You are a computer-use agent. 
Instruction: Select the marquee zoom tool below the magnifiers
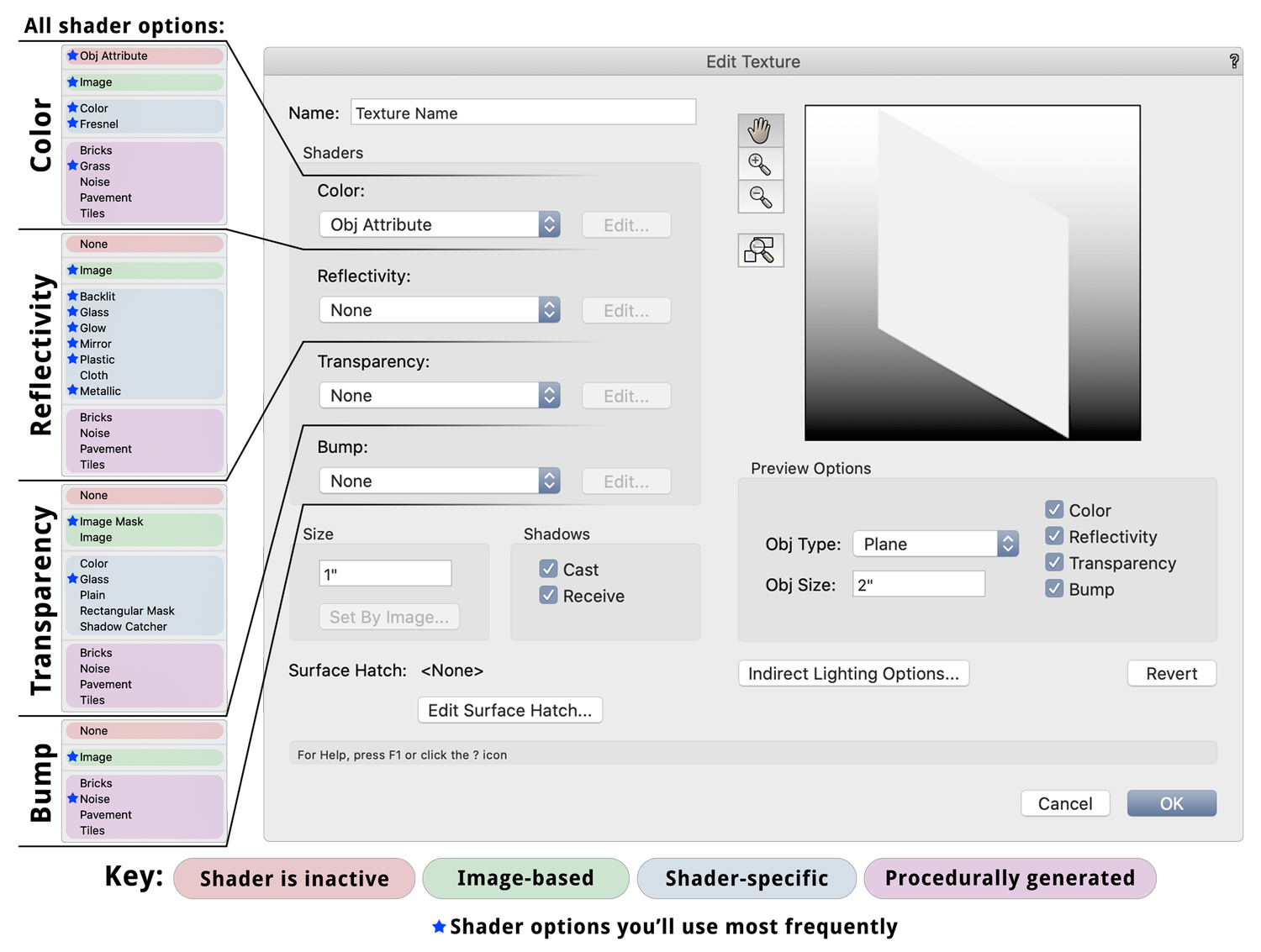coord(761,250)
